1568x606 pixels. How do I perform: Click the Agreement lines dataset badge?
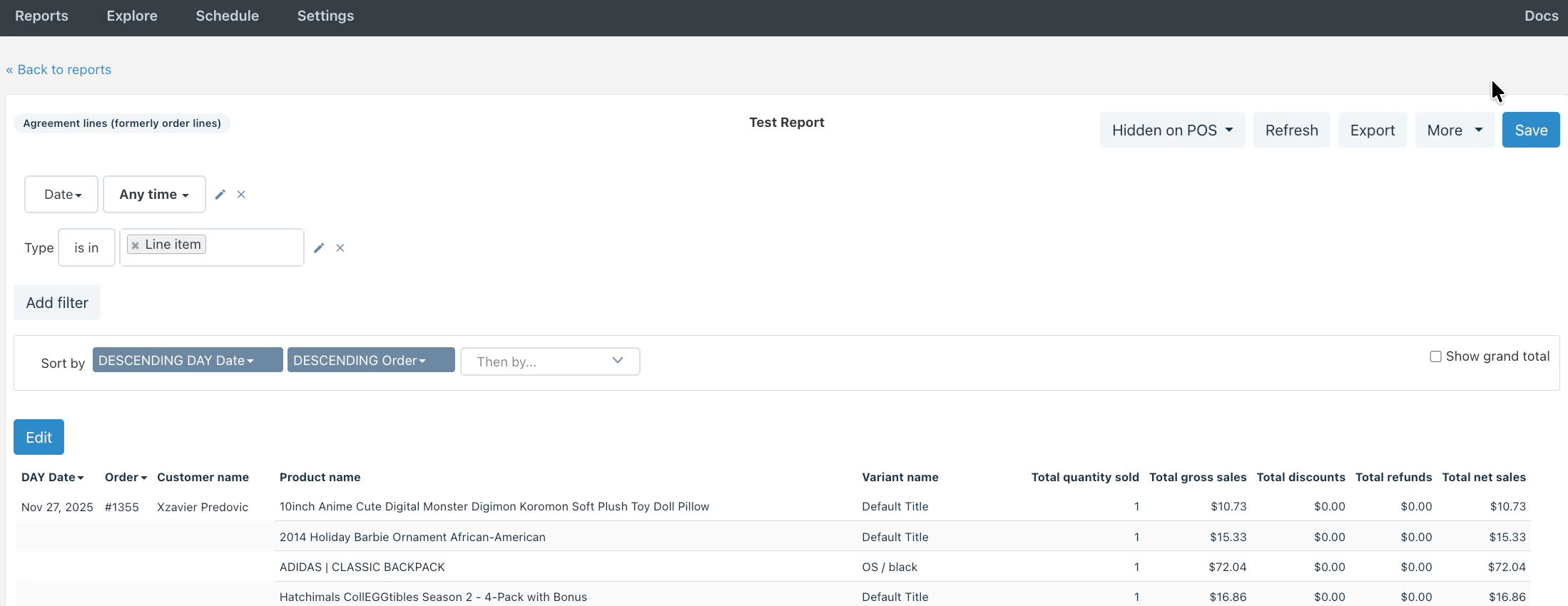click(x=122, y=123)
